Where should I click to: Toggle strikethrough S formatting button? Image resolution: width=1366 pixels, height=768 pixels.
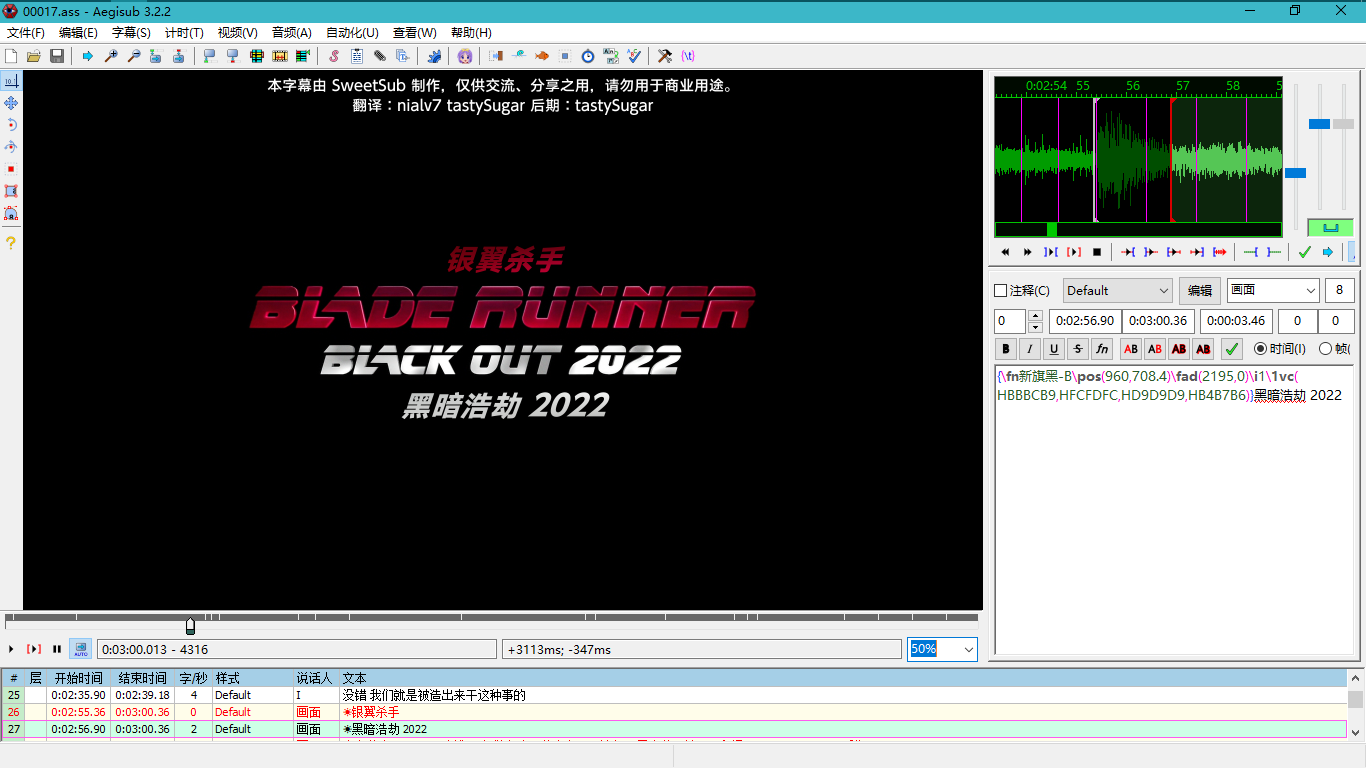coord(1078,349)
